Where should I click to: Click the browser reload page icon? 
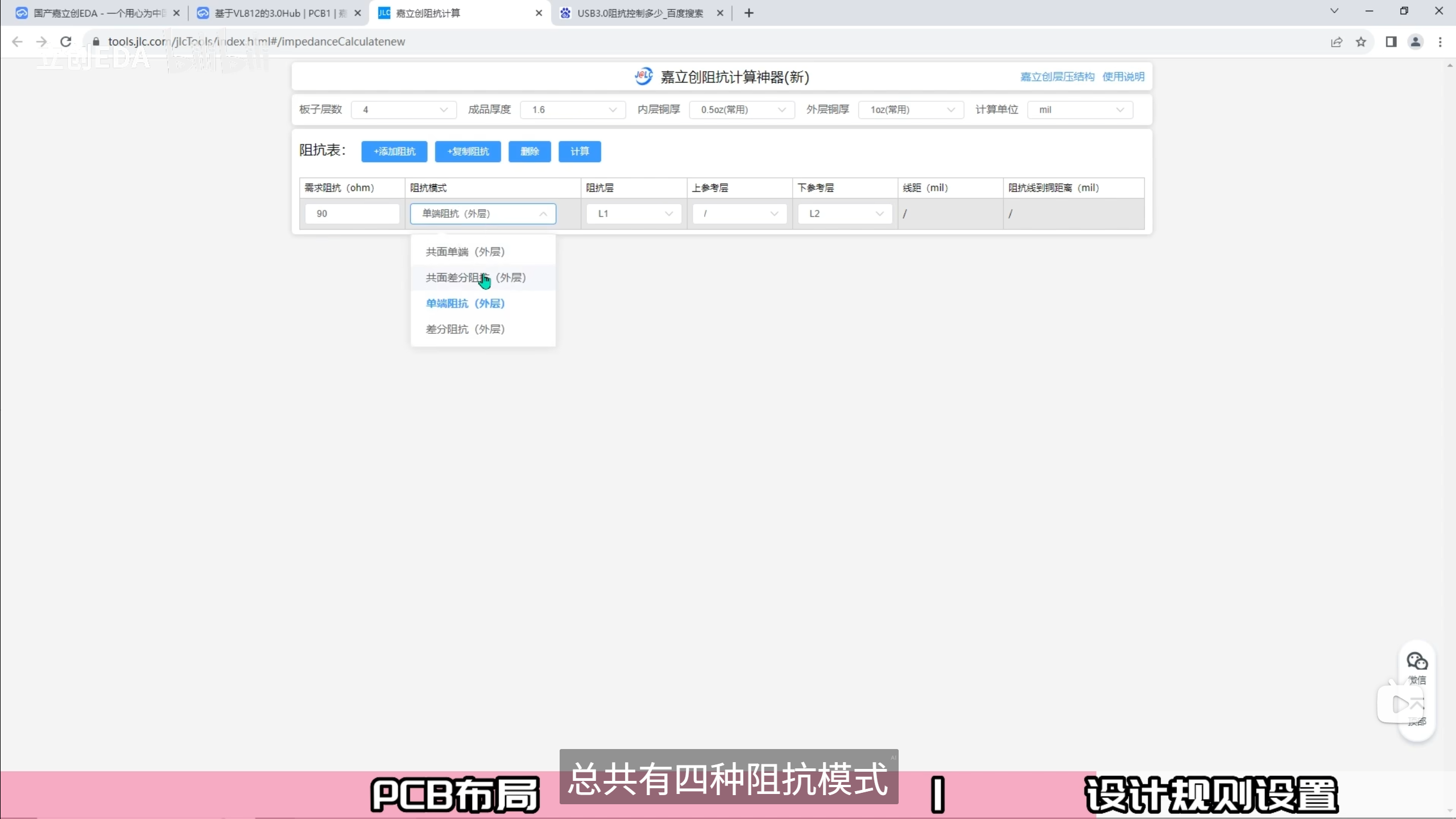[66, 42]
